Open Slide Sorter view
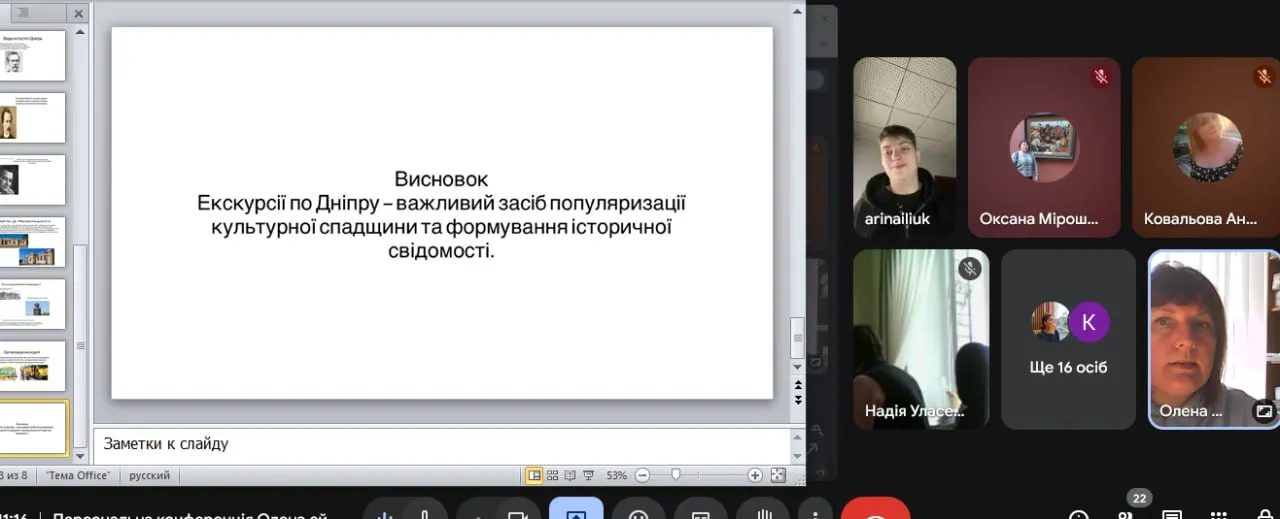 [x=552, y=476]
